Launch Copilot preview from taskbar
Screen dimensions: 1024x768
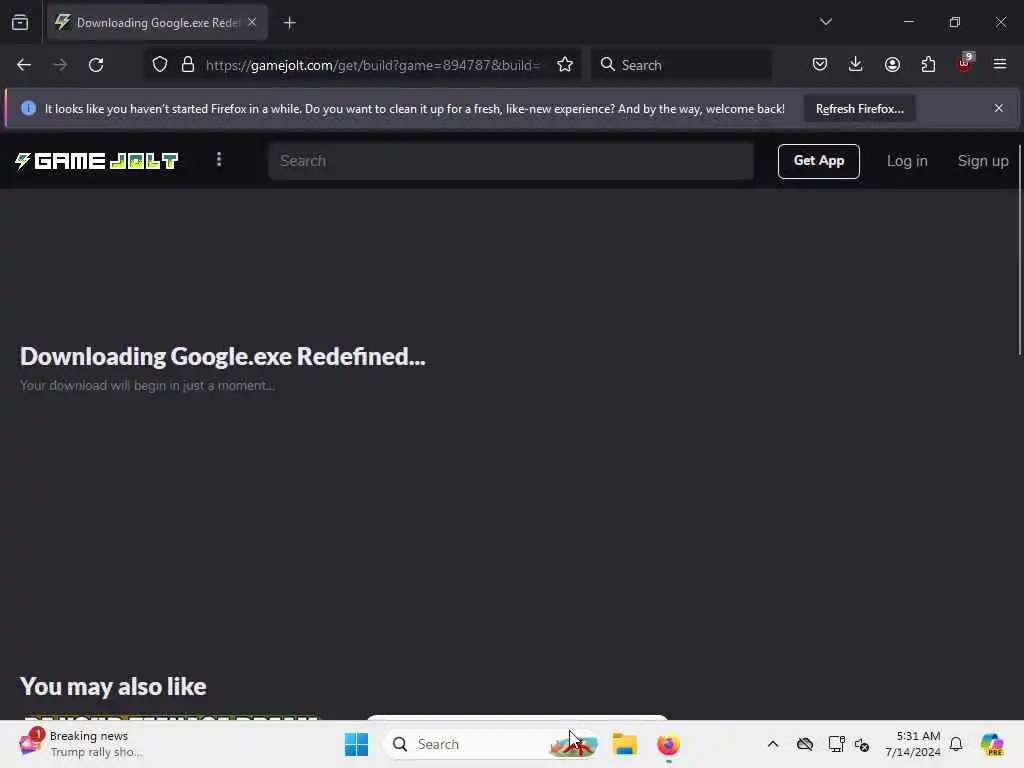click(991, 744)
